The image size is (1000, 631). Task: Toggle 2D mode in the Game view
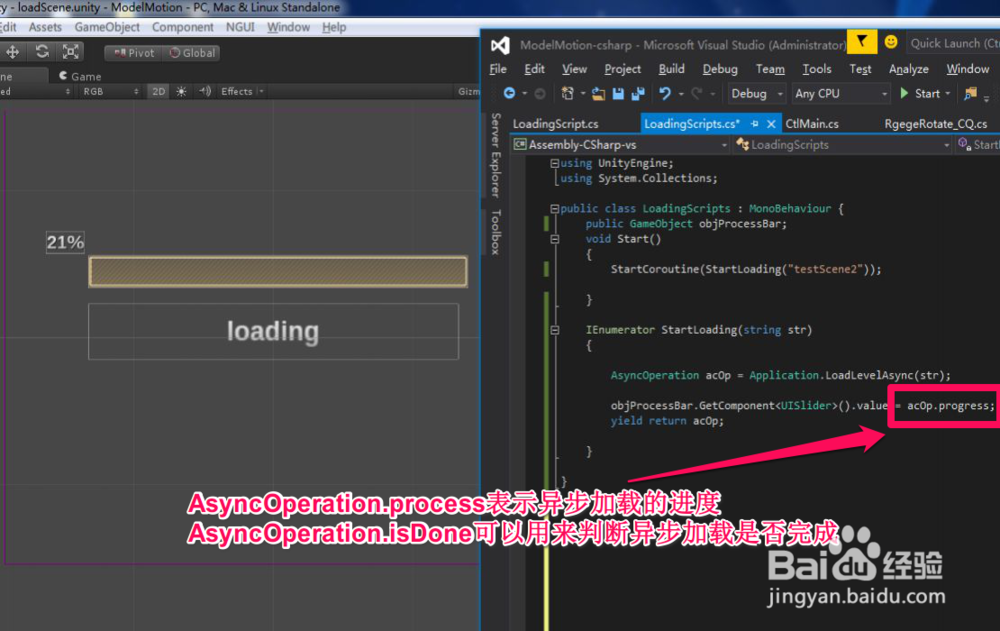point(157,91)
